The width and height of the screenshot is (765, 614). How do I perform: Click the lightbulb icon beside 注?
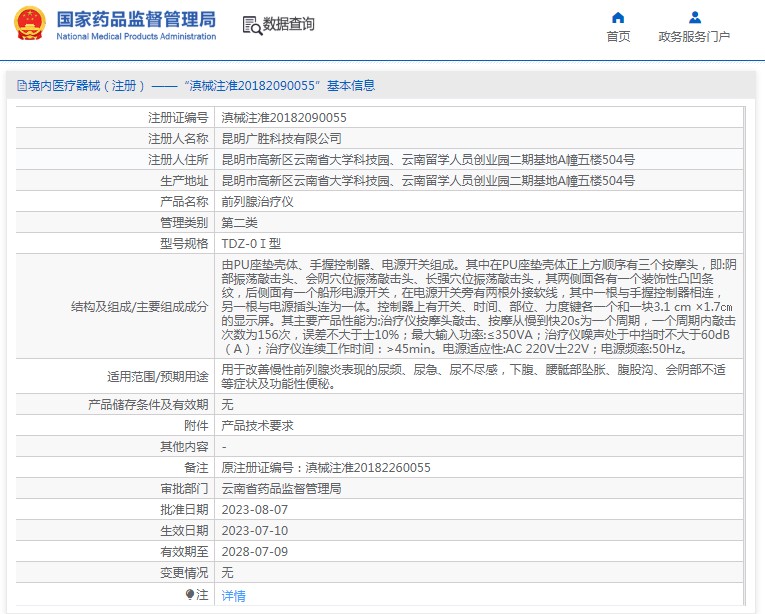click(x=190, y=595)
